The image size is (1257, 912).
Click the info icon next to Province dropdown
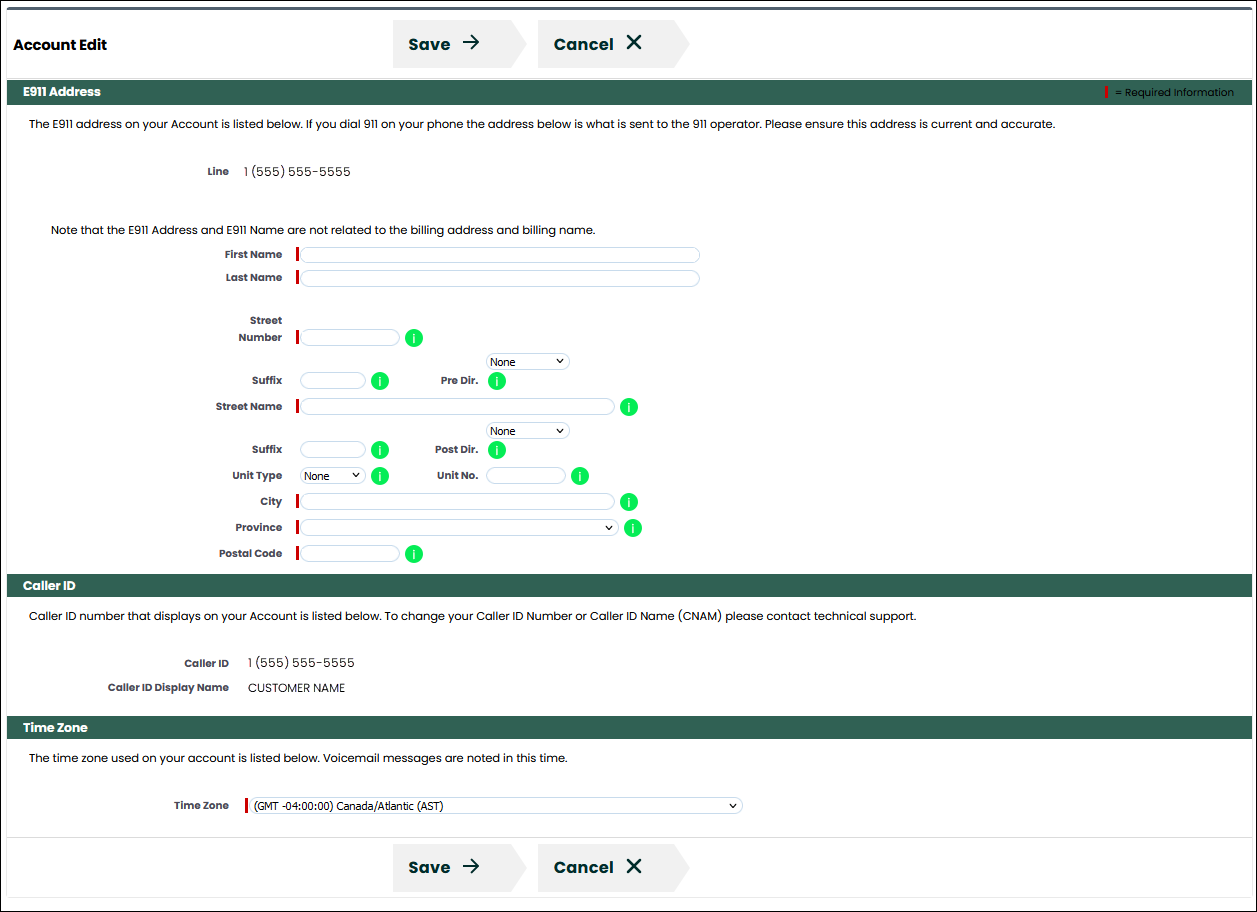(633, 528)
